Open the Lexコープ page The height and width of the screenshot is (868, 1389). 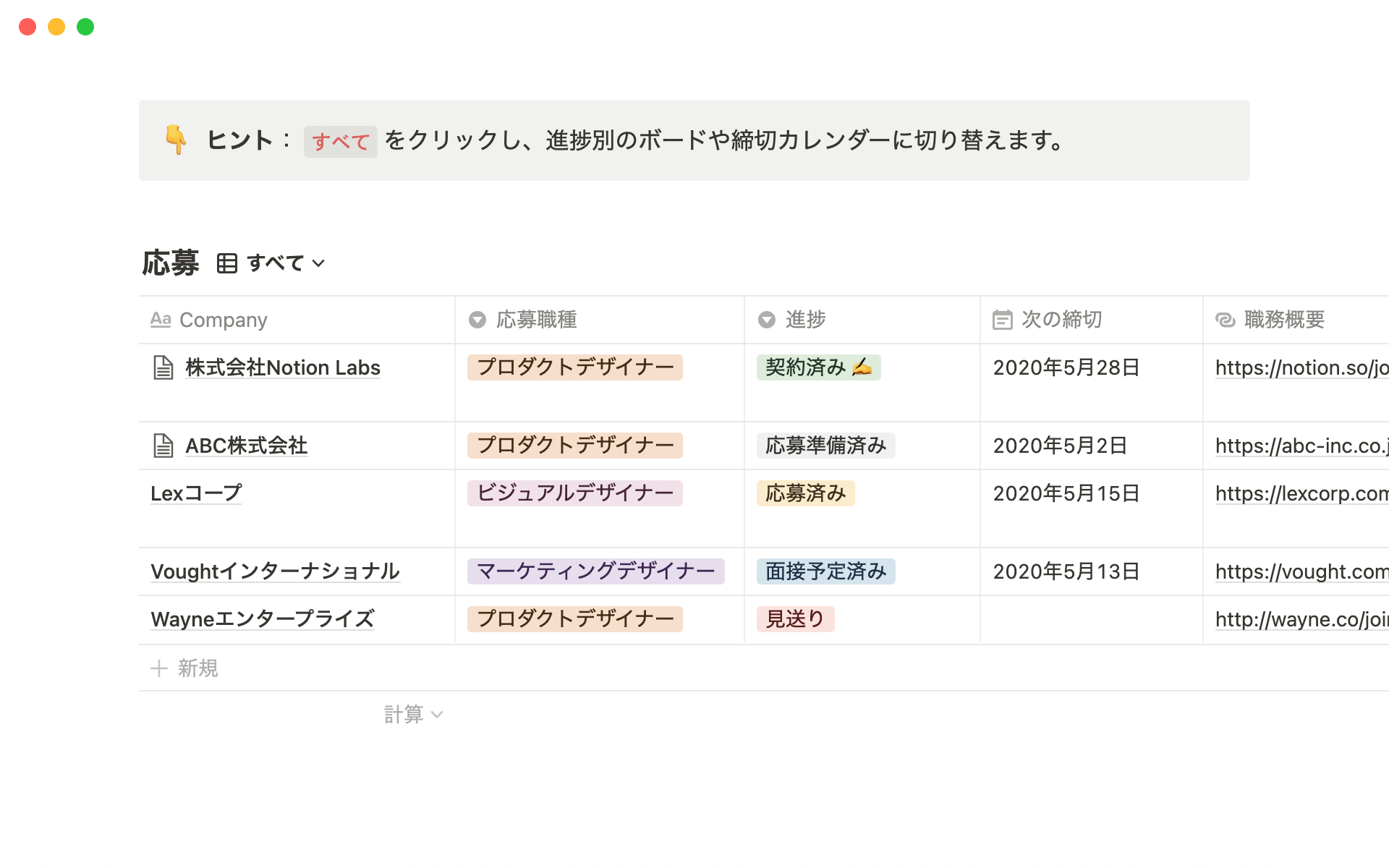(196, 493)
